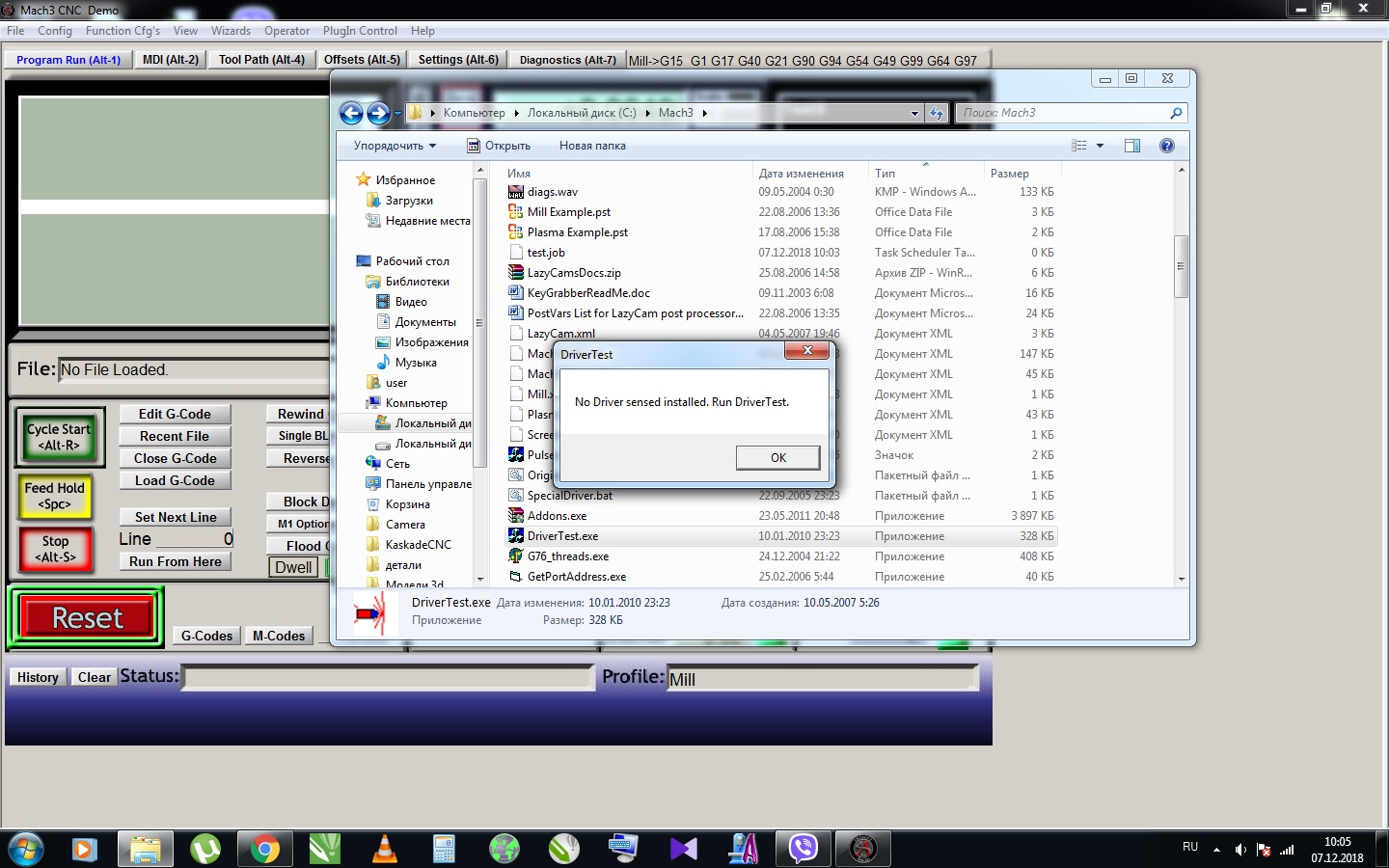
Task: Select the Addons.exe file icon
Action: 516,516
